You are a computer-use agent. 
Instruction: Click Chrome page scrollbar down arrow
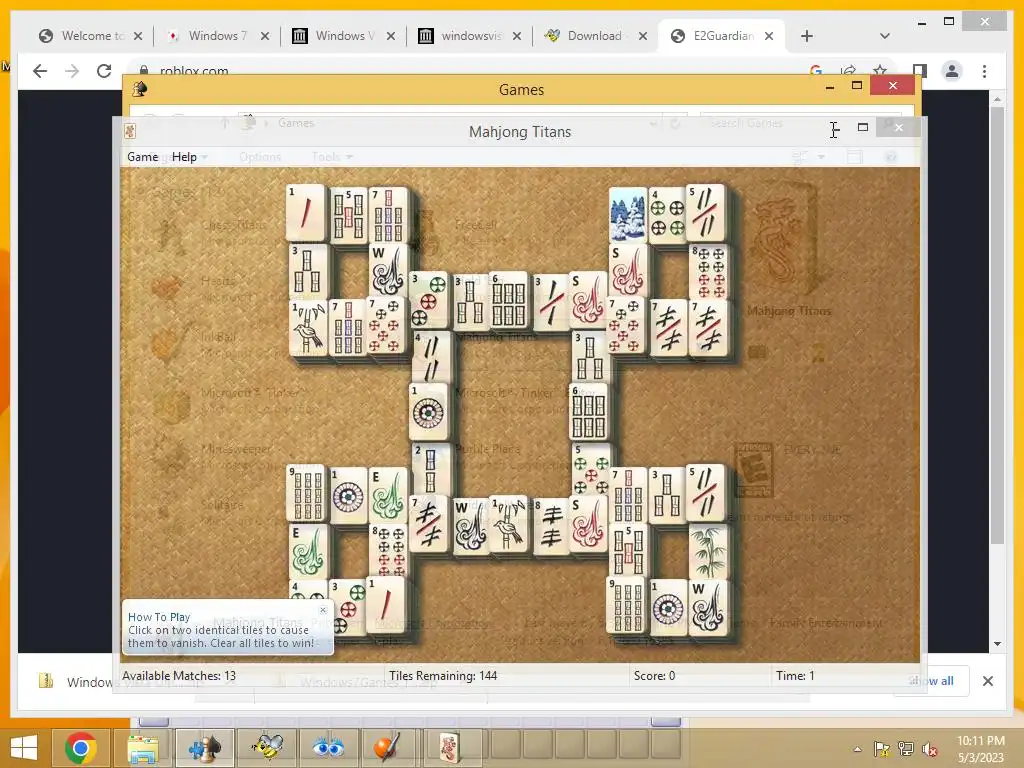pos(997,644)
